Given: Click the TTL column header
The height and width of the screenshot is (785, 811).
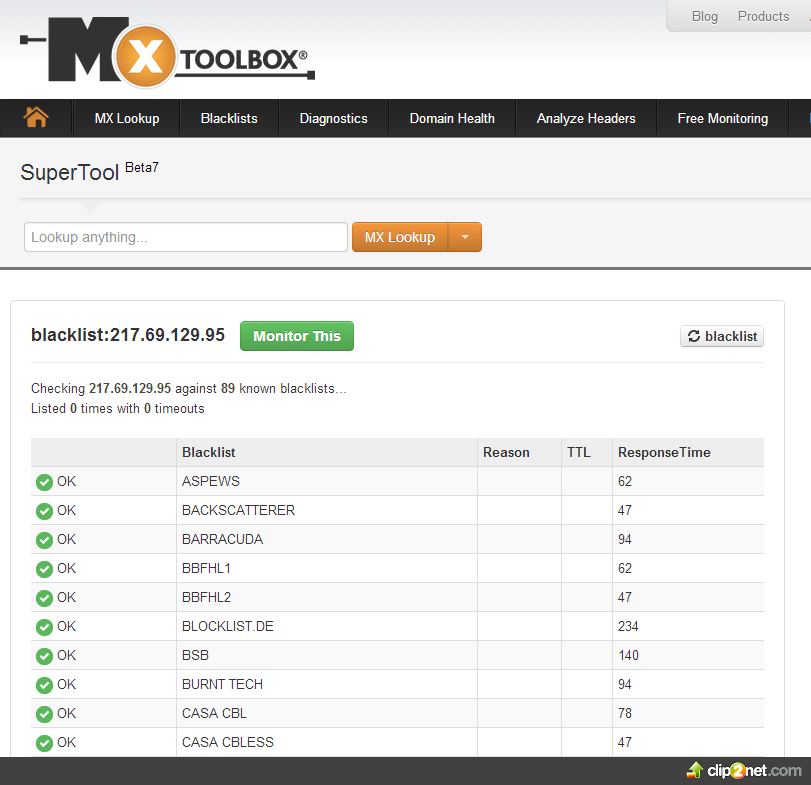Looking at the screenshot, I should pyautogui.click(x=578, y=452).
